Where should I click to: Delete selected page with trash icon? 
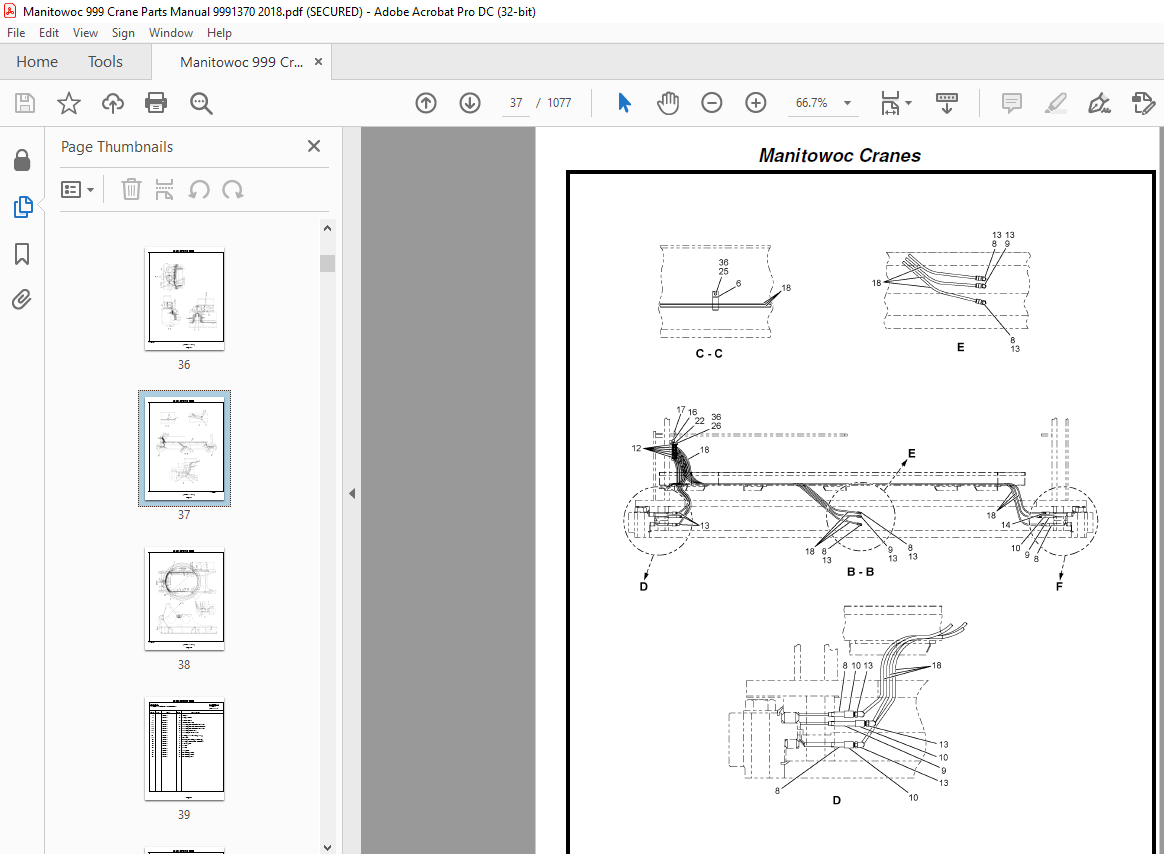(x=131, y=189)
